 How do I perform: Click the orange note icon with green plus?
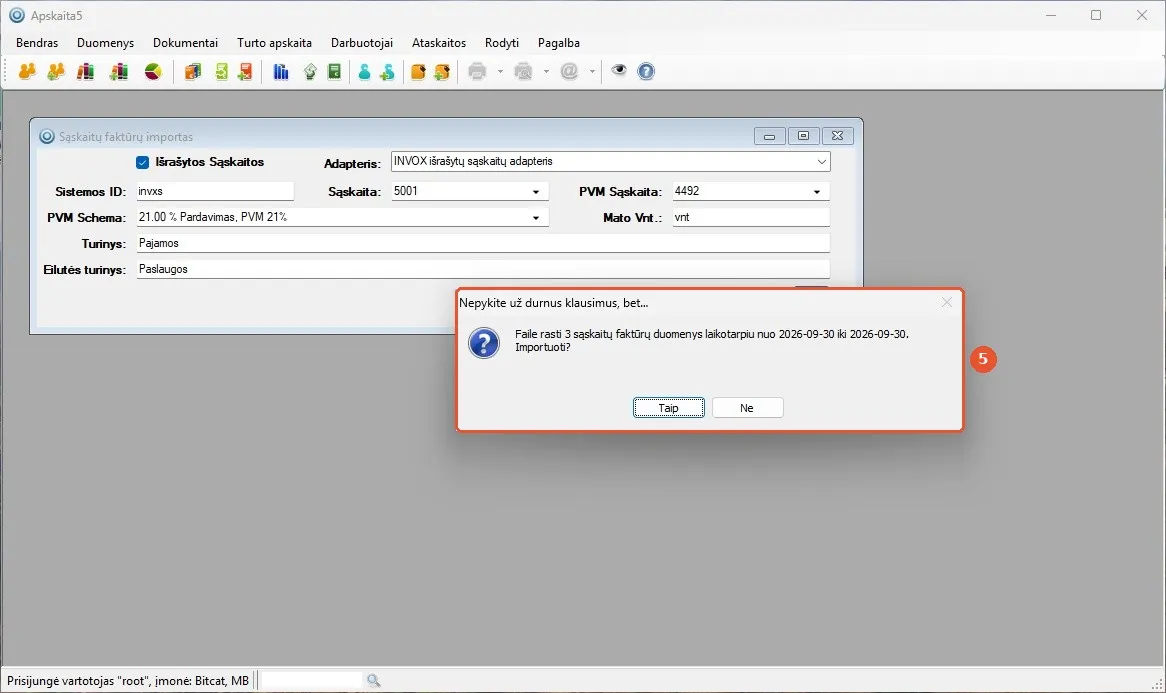442,71
